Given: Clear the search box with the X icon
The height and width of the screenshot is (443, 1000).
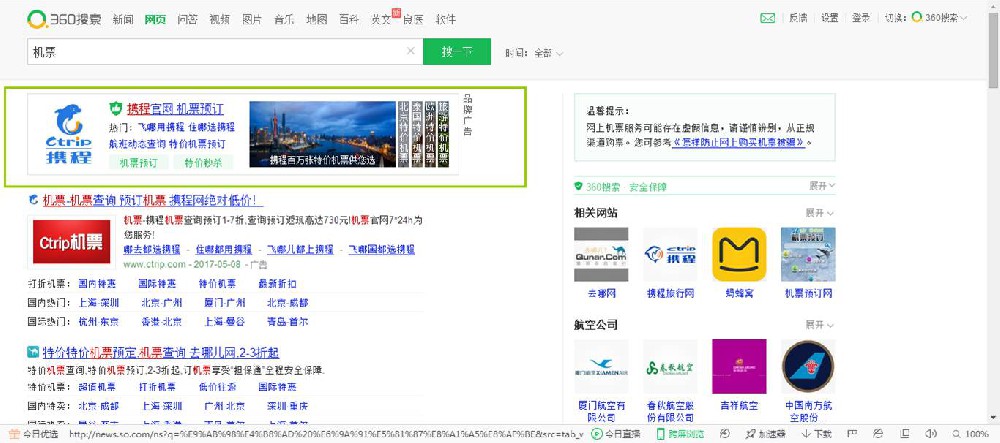Looking at the screenshot, I should (411, 52).
